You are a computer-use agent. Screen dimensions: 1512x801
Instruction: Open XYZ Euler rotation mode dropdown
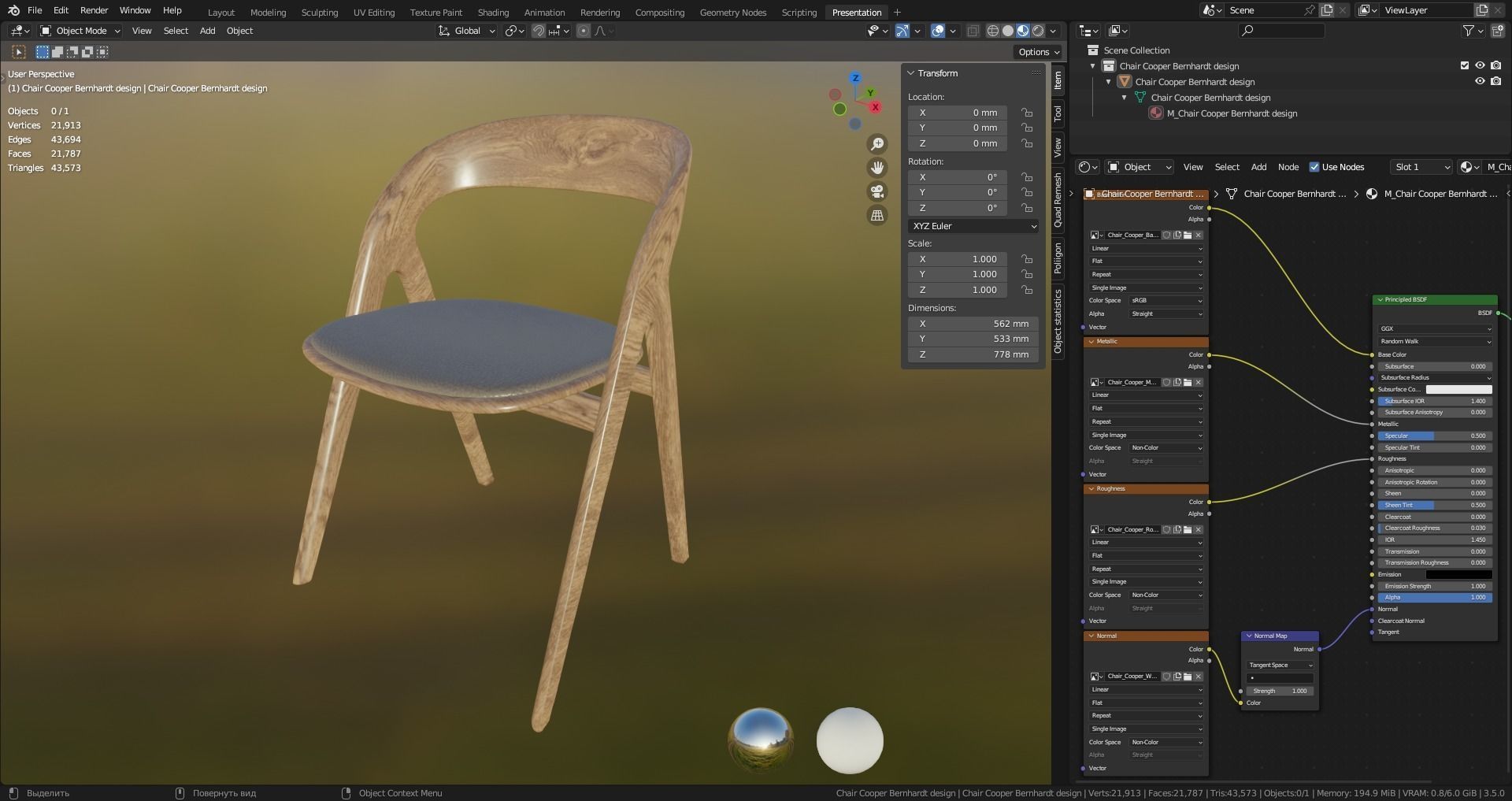pos(973,226)
